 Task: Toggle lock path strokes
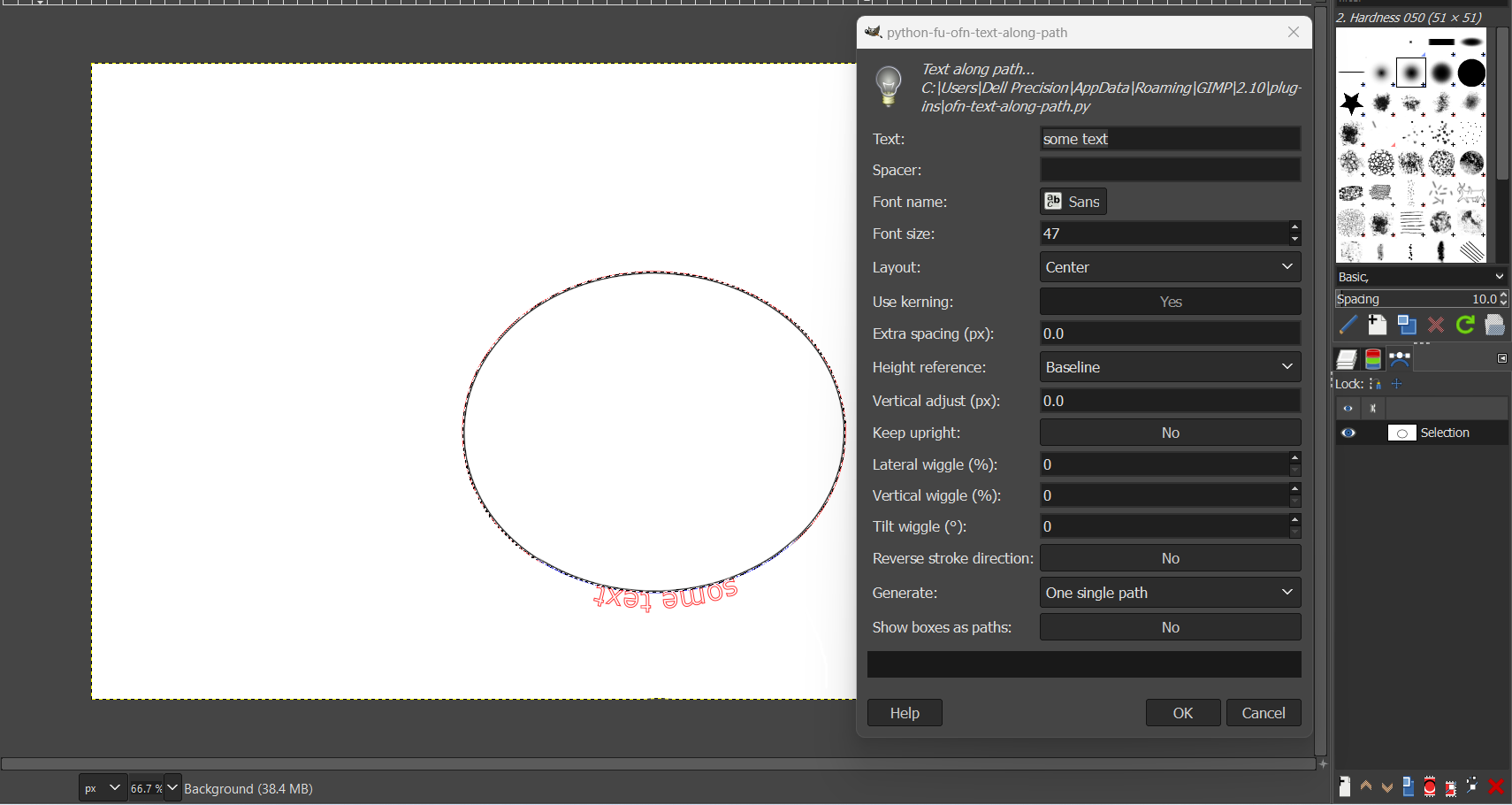[1375, 384]
